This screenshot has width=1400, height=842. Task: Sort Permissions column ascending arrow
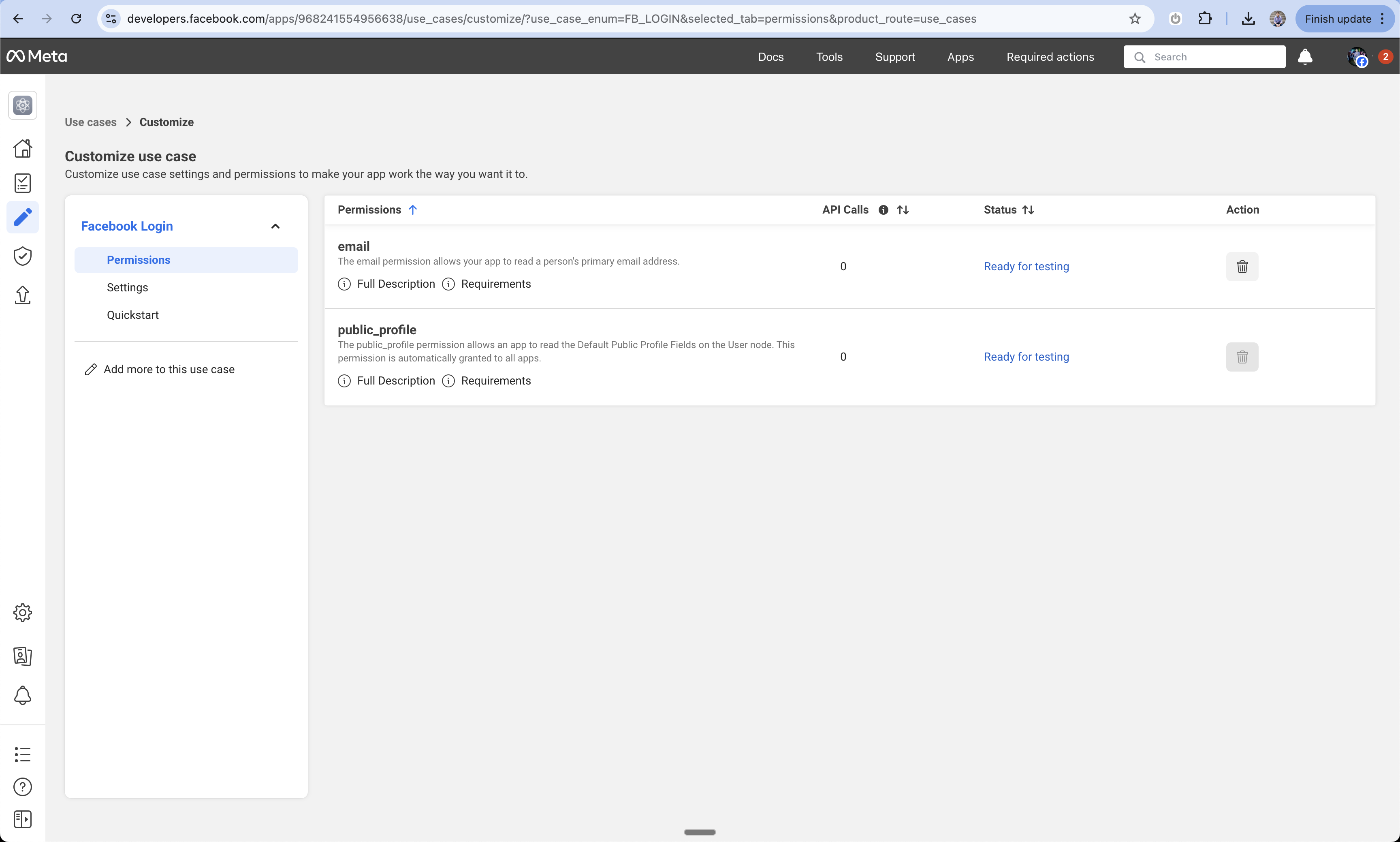(x=413, y=210)
